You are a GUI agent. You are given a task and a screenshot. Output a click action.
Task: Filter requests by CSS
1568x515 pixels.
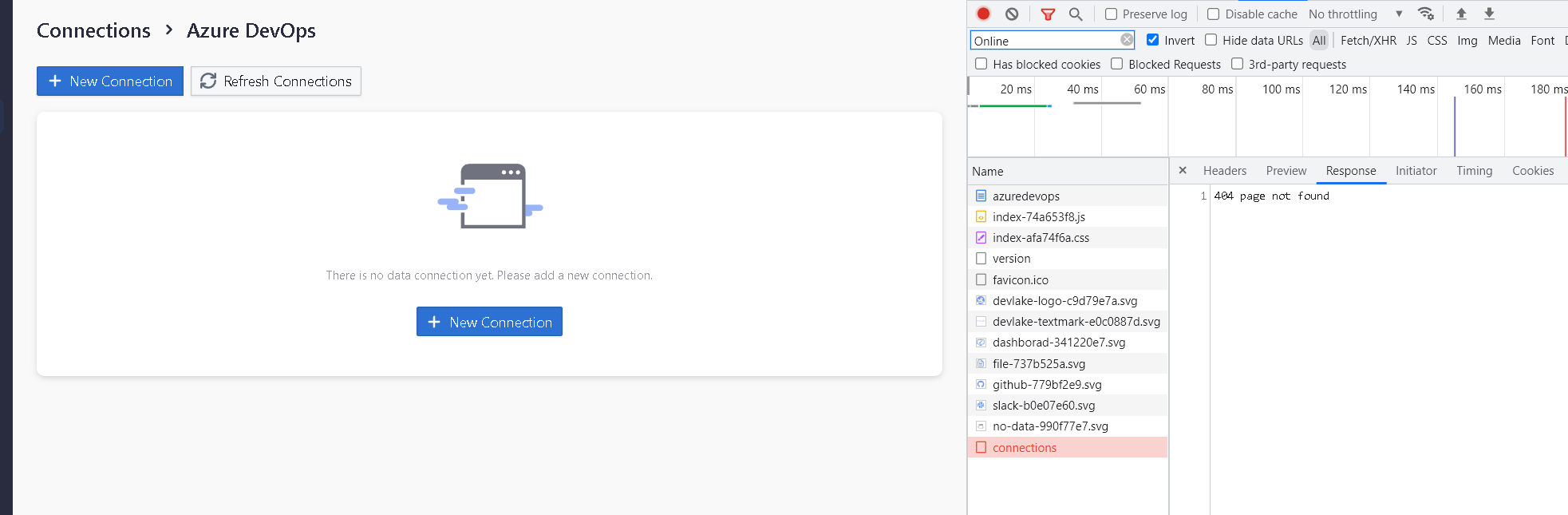click(x=1436, y=41)
